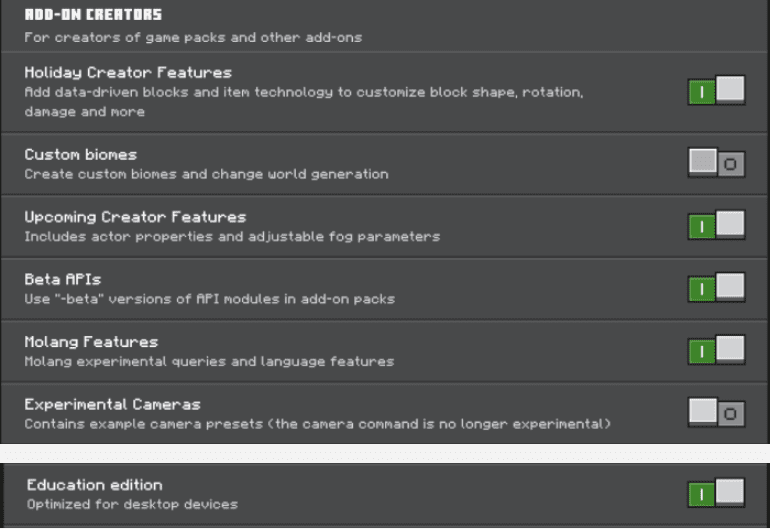Click the Molang Features label

(91, 342)
